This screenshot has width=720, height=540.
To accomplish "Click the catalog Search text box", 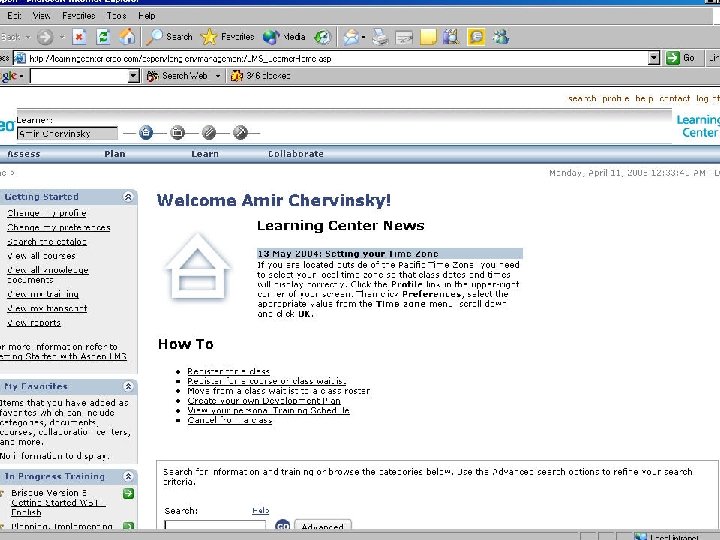I will coord(215,526).
